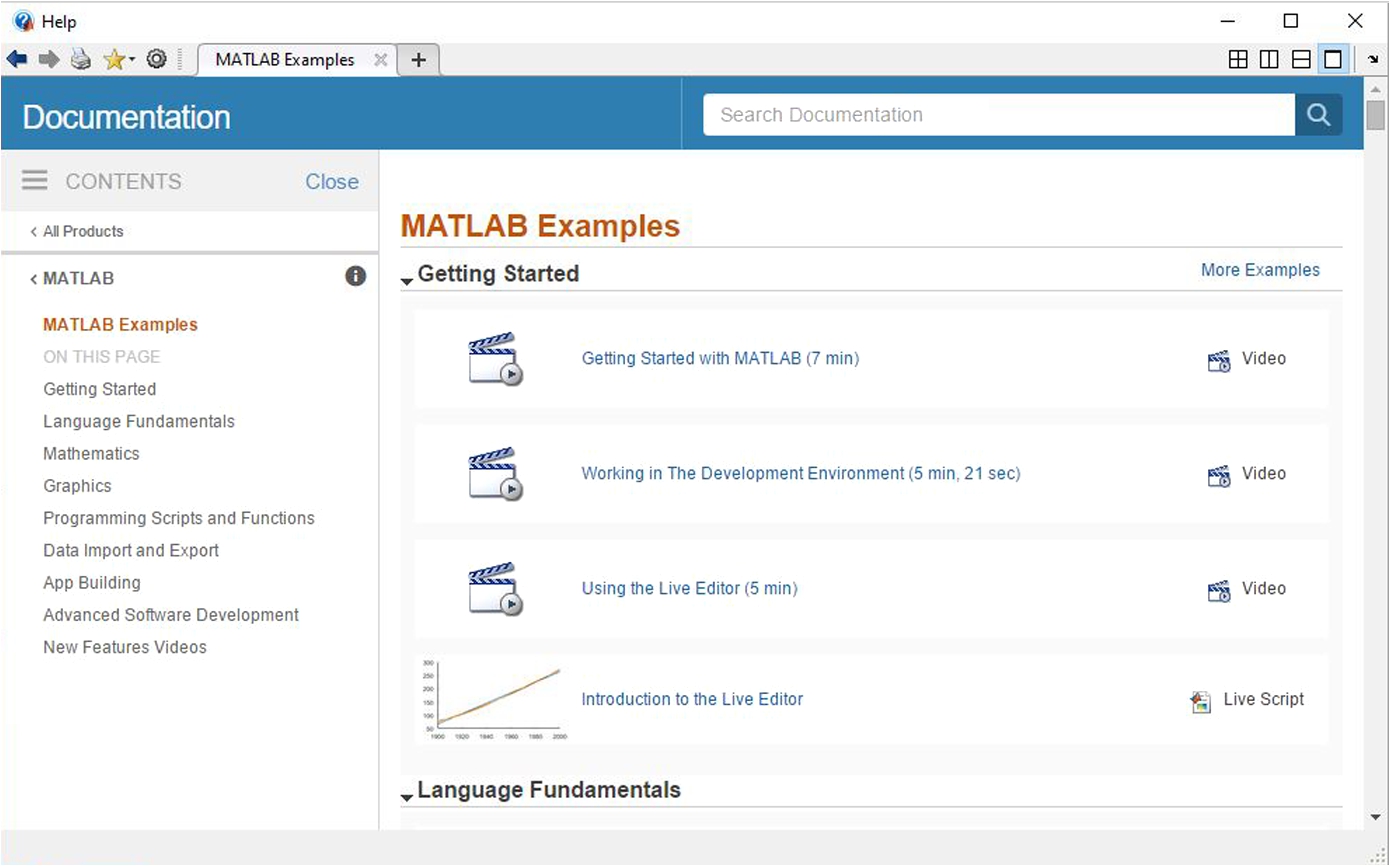This screenshot has height=866, width=1390.
Task: Click the Video icon for Development Environment
Action: pos(1219,476)
